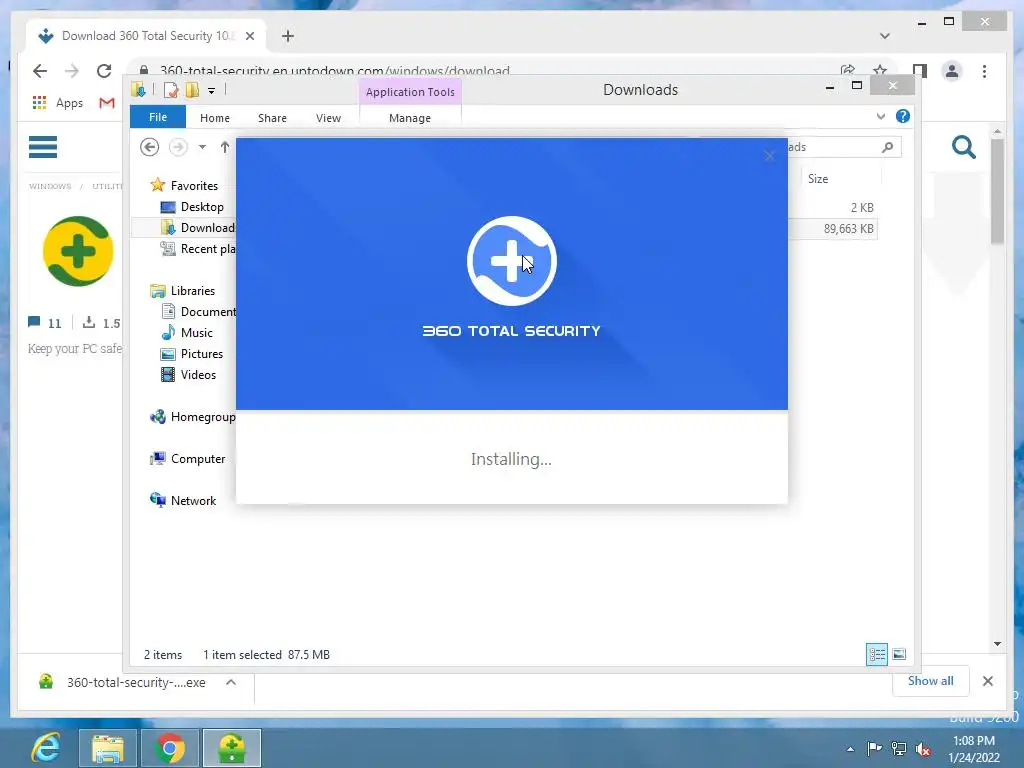Select Homegroup in navigation pane

click(193, 417)
